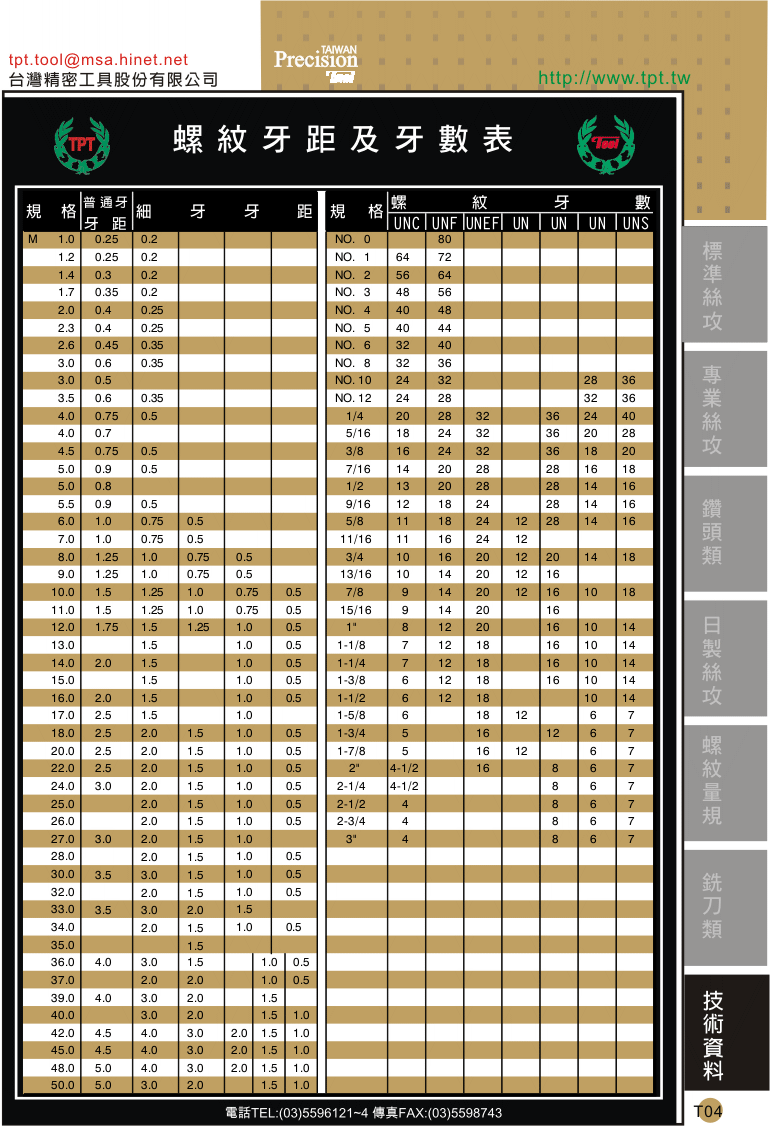This screenshot has height=1128, width=770.
Task: Click the 0.45 pitch value for 2.6
Action: point(107,345)
